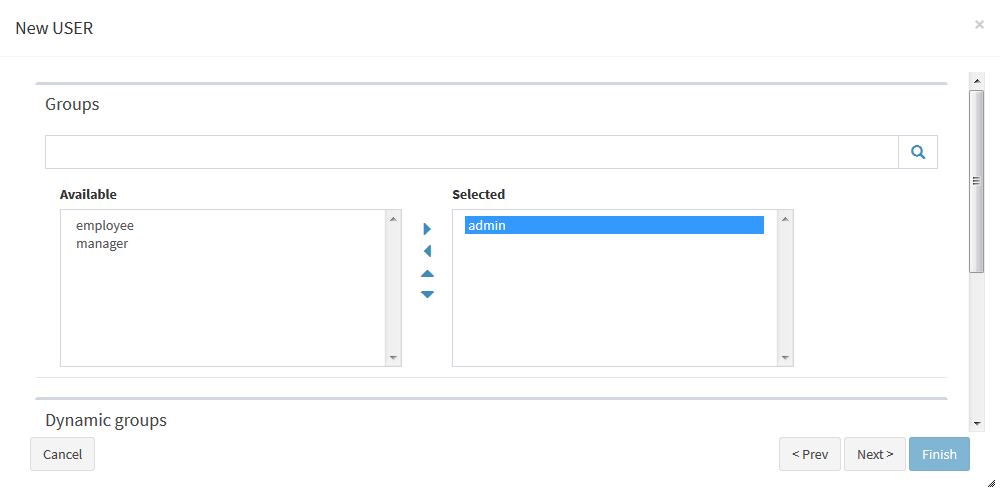The height and width of the screenshot is (492, 1000).
Task: Type in the Groups search field
Action: pyautogui.click(x=471, y=152)
